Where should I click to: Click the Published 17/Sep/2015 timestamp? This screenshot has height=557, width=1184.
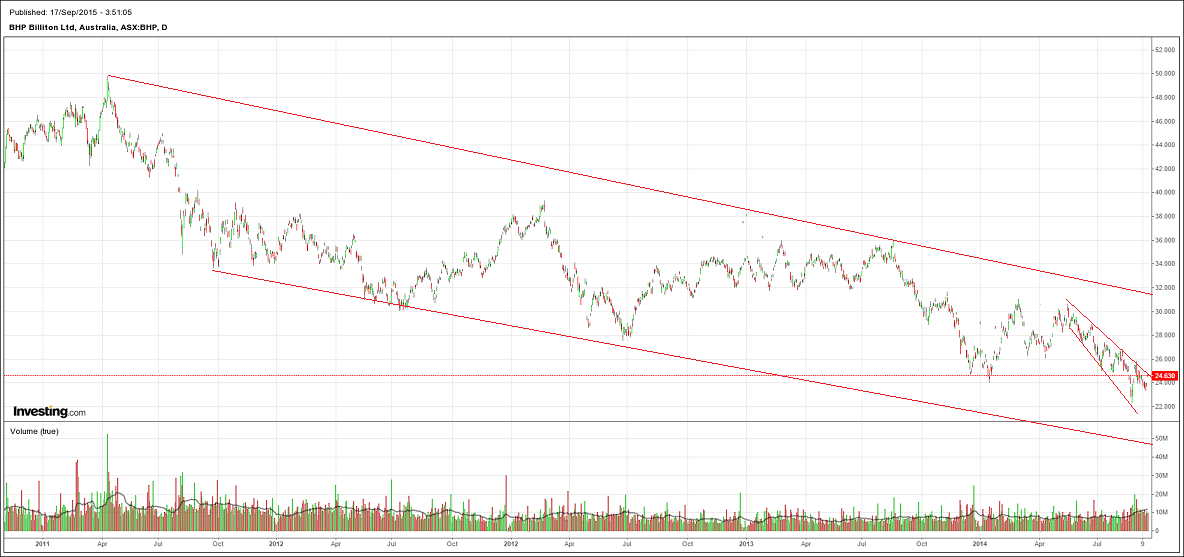click(73, 11)
